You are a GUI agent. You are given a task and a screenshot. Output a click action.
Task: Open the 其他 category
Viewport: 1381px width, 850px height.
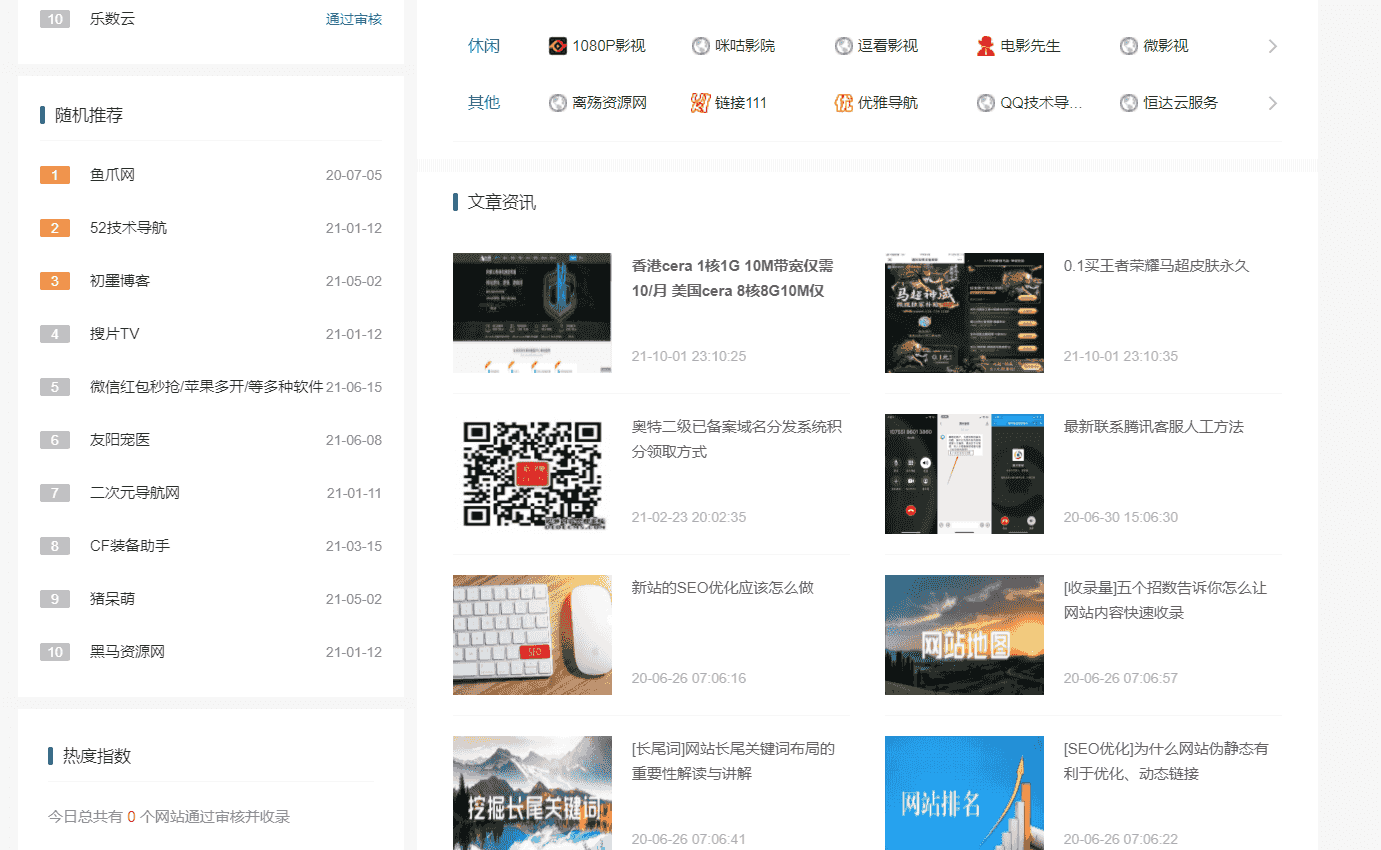[484, 103]
